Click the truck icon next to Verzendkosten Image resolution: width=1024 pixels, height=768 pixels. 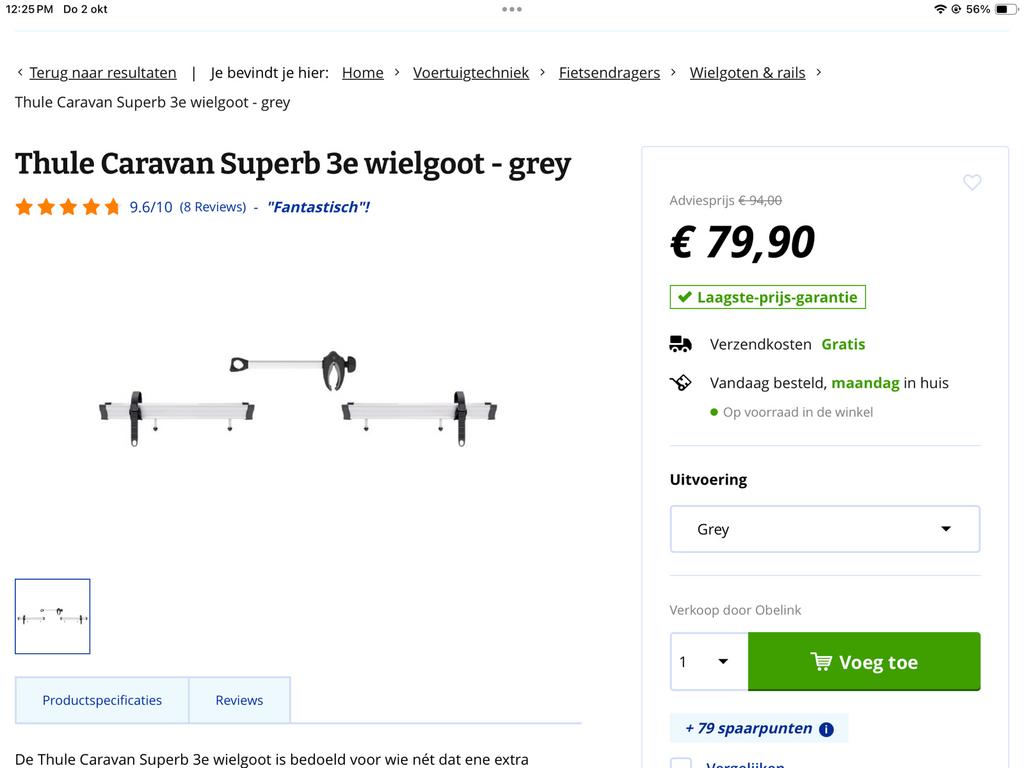point(681,343)
